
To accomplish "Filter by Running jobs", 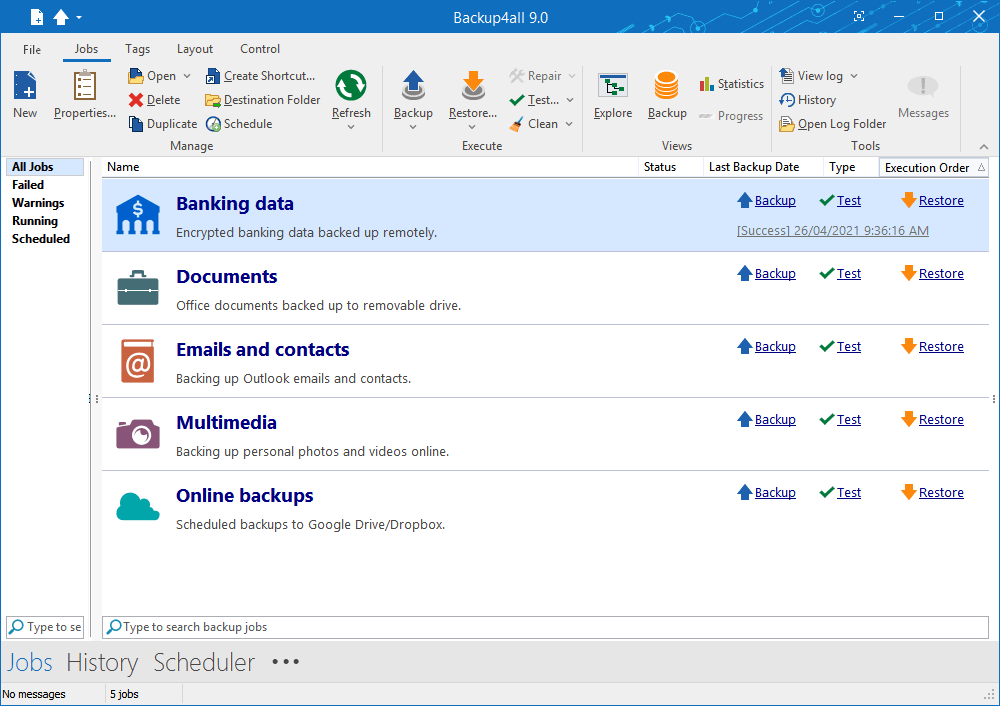I will [x=35, y=221].
